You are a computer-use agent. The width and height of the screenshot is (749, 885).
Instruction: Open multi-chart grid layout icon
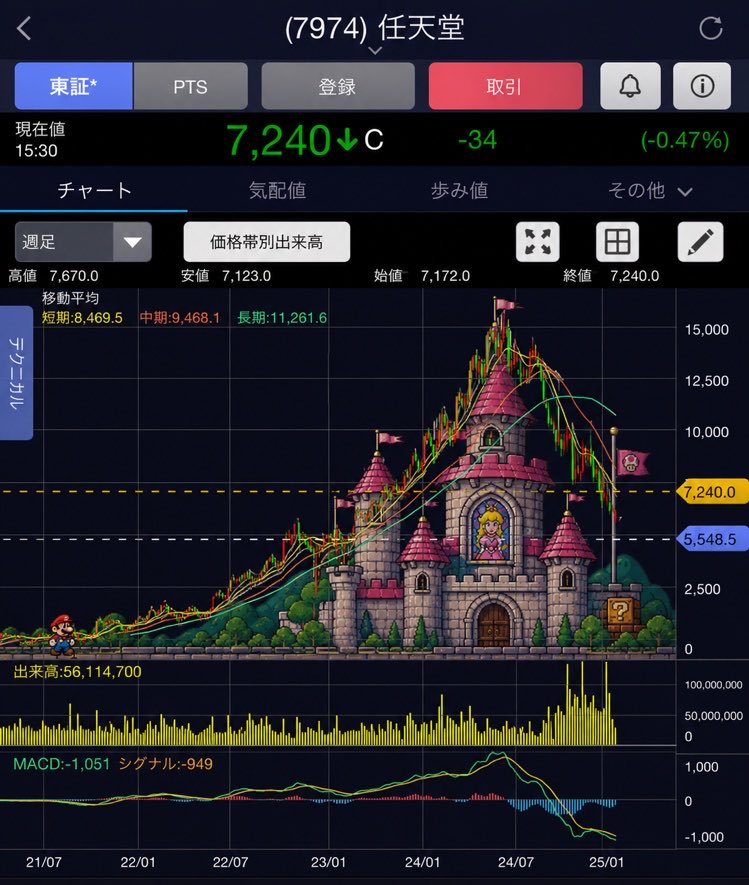pyautogui.click(x=617, y=242)
